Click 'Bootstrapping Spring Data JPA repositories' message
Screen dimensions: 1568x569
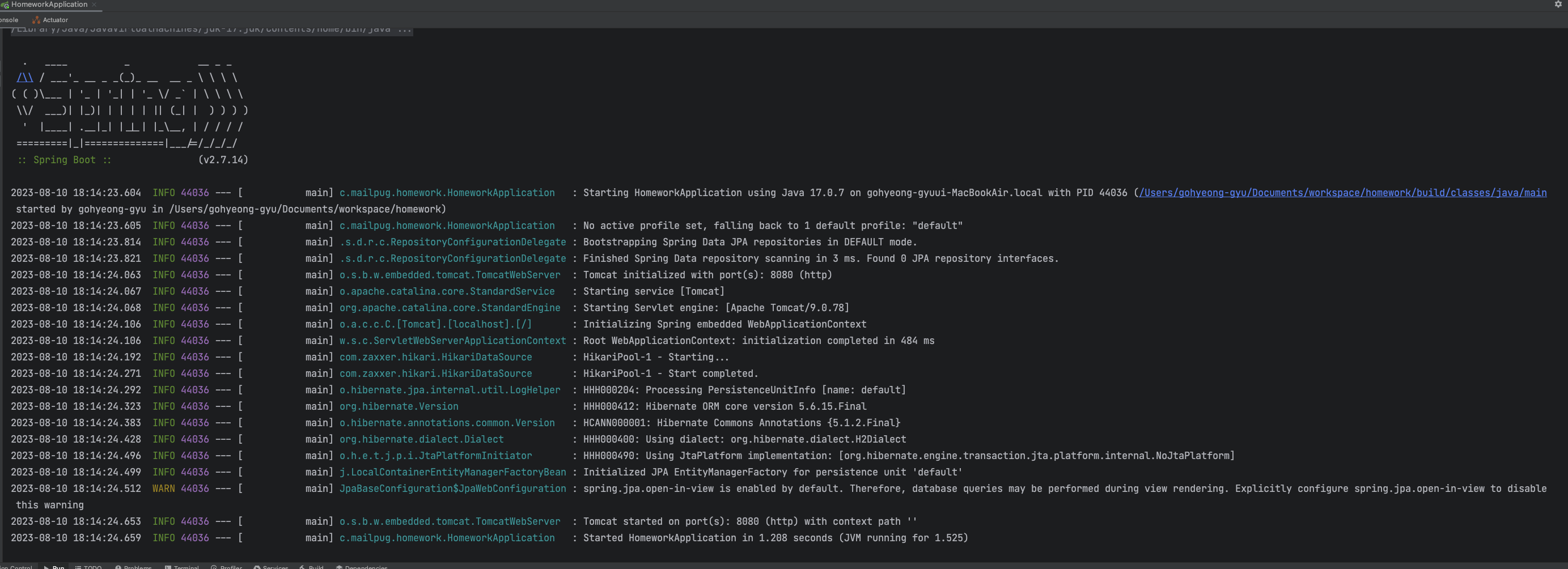[750, 242]
